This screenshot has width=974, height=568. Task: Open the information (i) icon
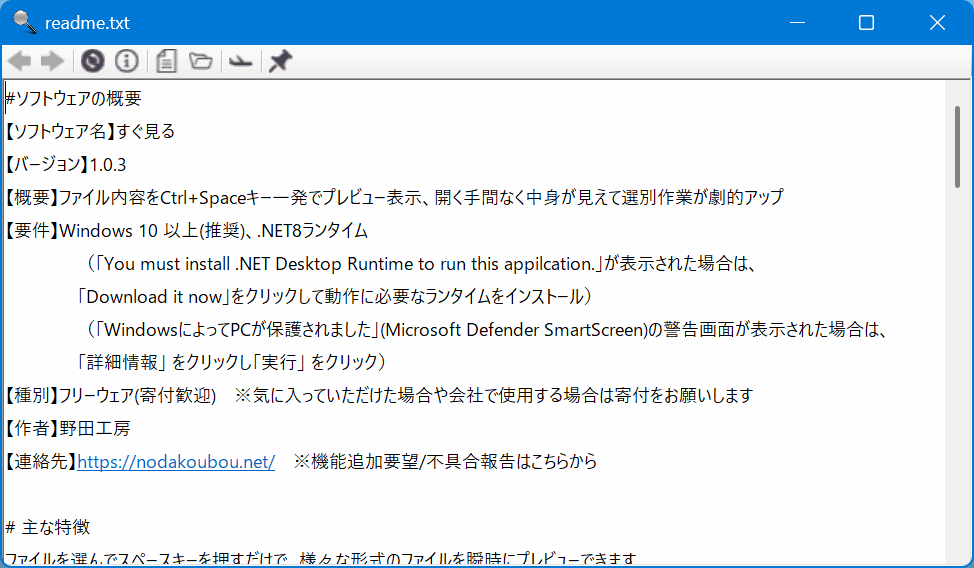point(127,61)
